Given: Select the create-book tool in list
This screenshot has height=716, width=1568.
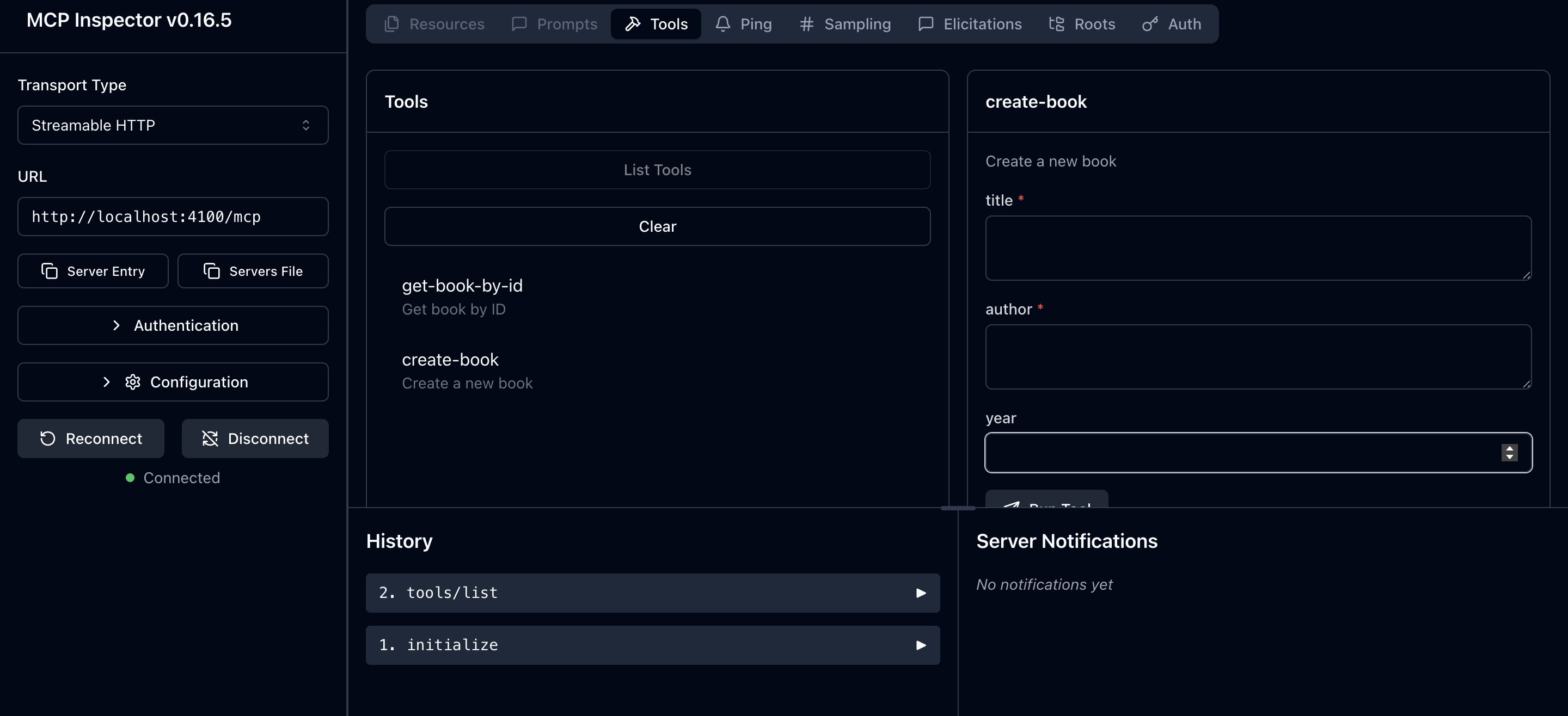Looking at the screenshot, I should pyautogui.click(x=657, y=371).
